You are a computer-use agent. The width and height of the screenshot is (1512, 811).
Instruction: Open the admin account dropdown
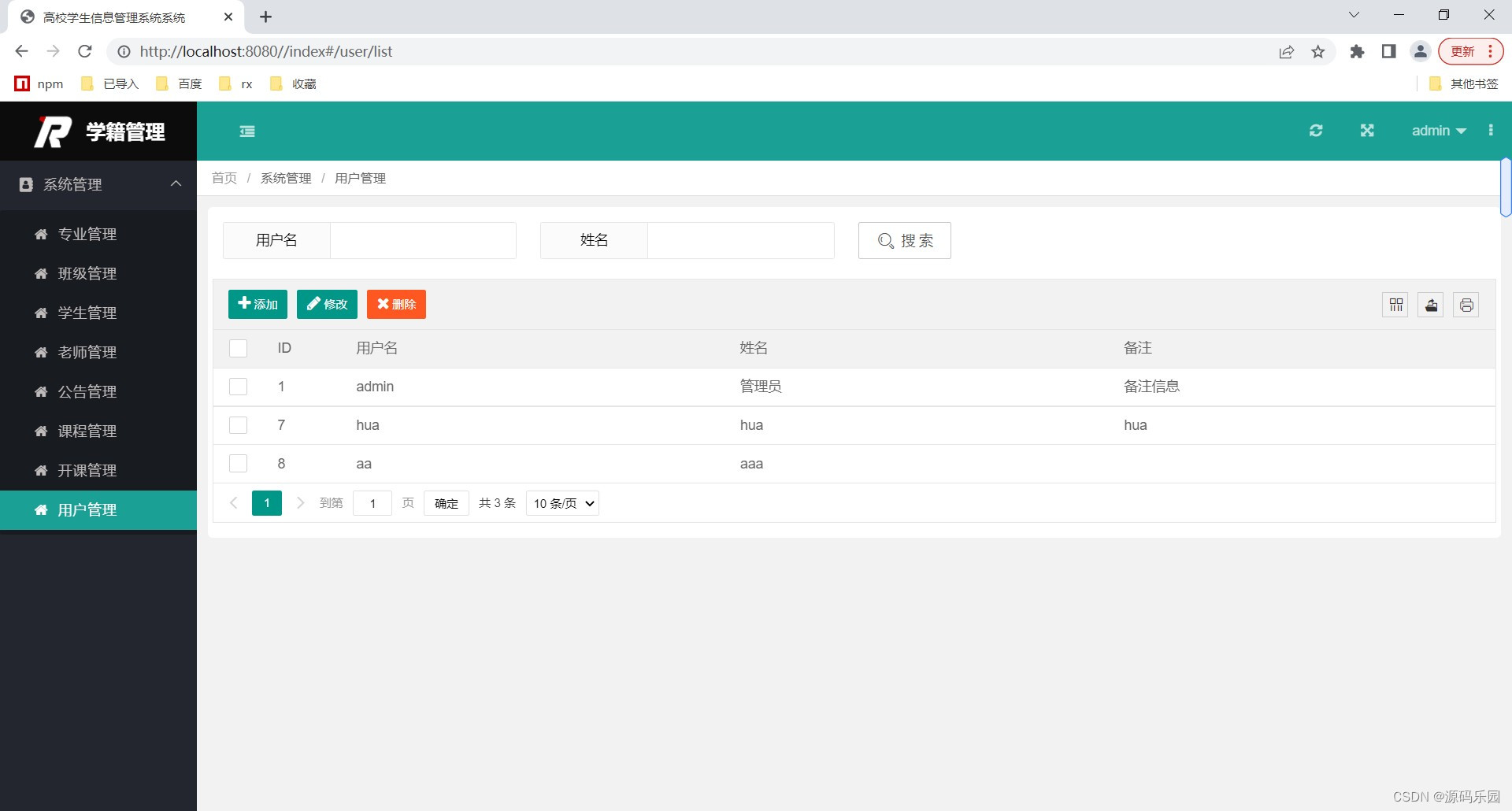1439,130
